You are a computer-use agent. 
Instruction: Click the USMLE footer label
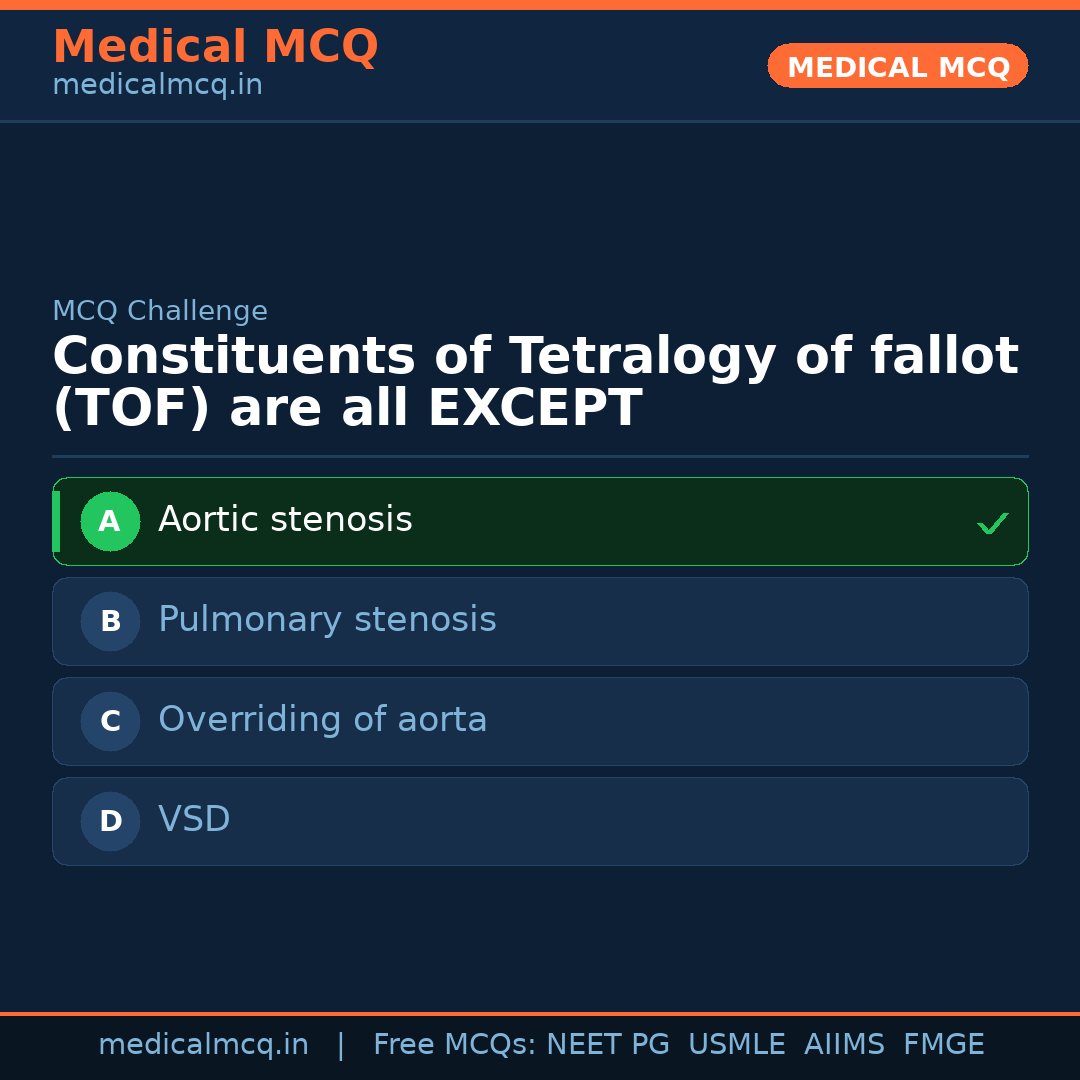click(x=736, y=1045)
